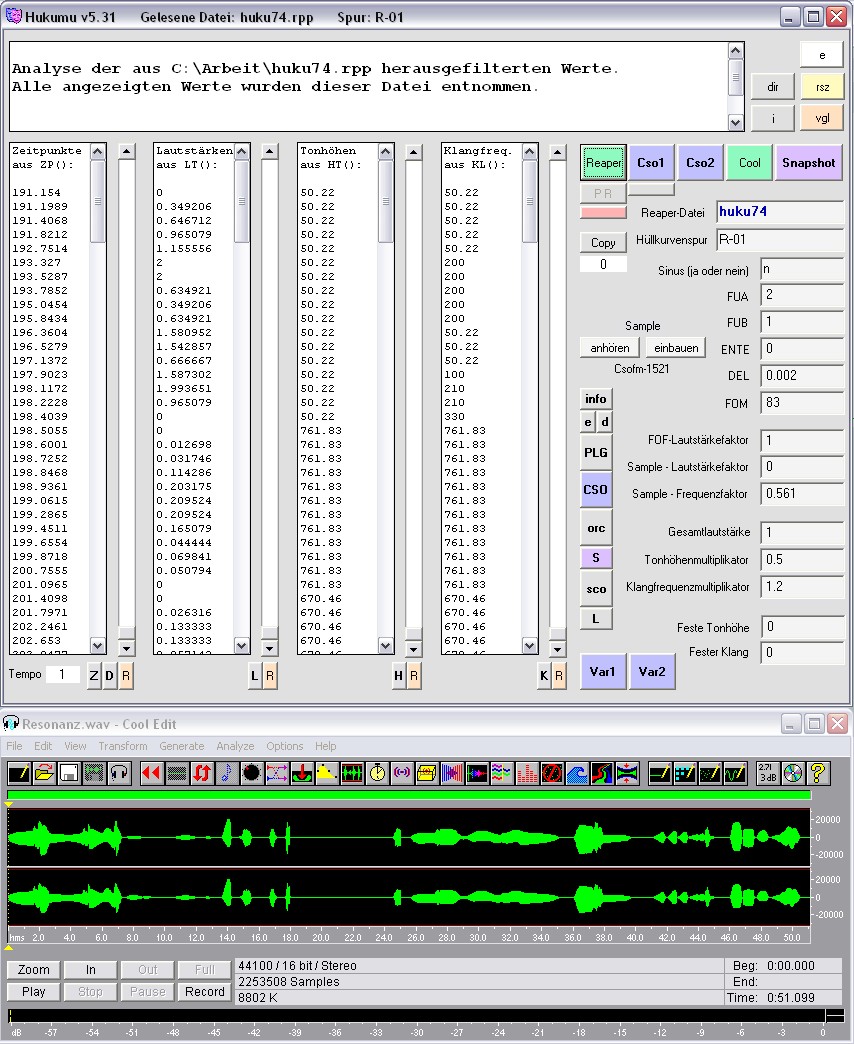Click the New waveform icon in Cool Edit

pos(19,773)
